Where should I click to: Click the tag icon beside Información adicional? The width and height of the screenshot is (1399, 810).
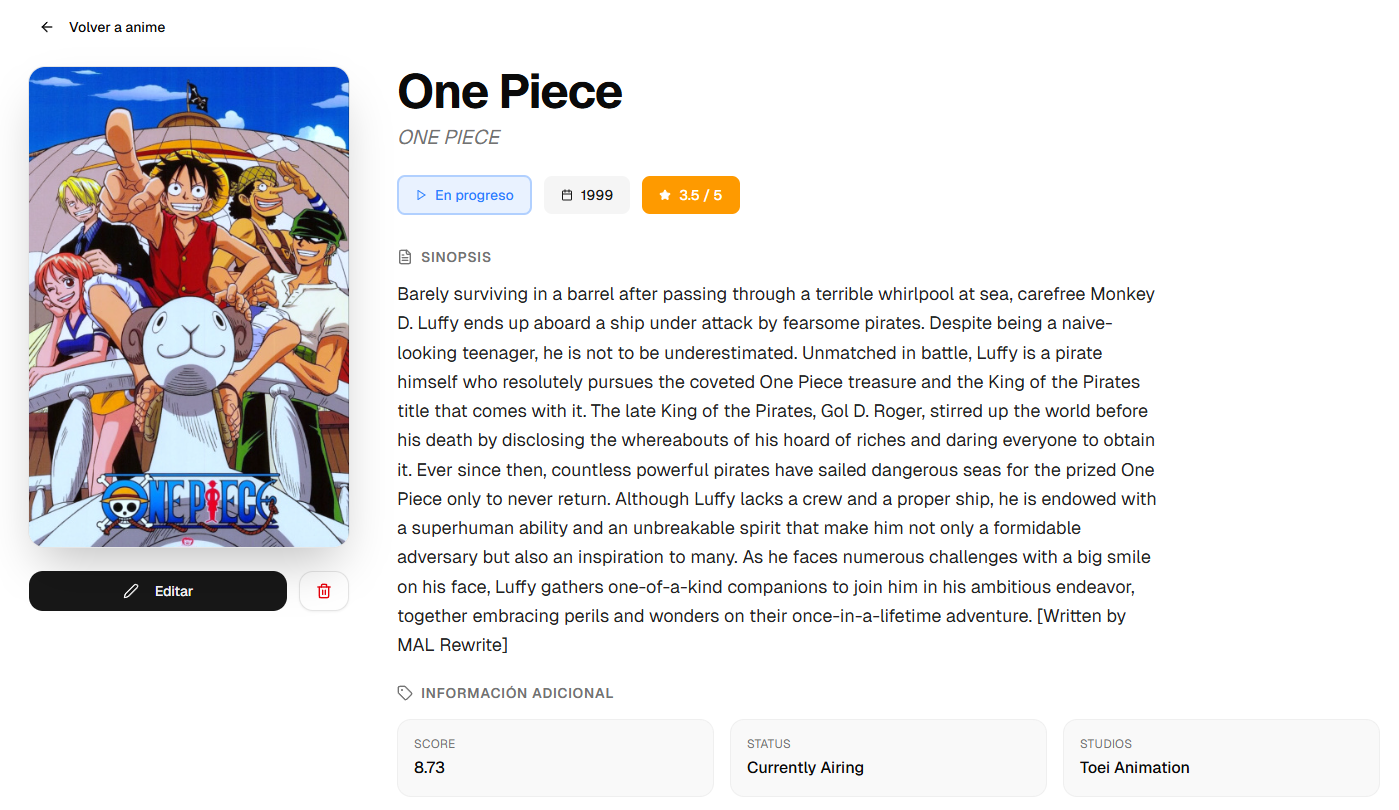[x=405, y=693]
